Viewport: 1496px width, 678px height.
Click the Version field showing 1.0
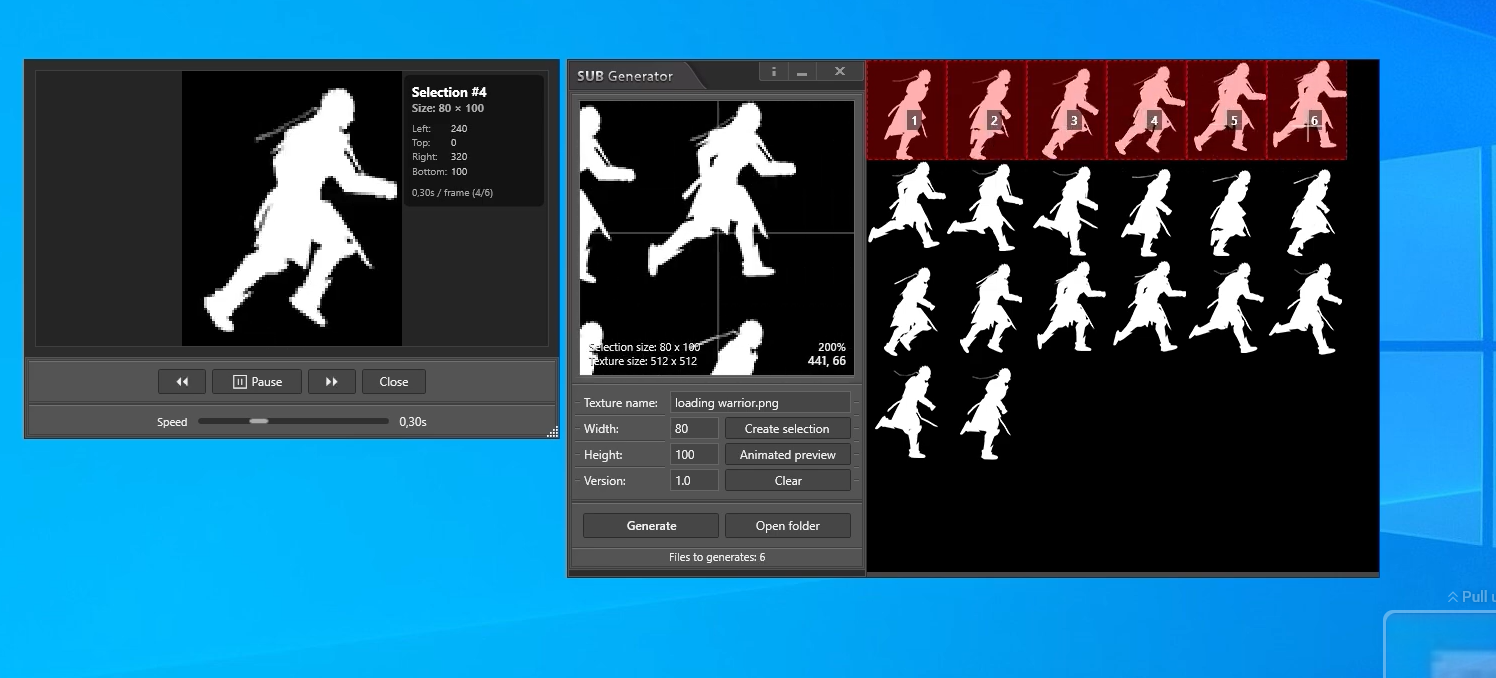[x=694, y=481]
